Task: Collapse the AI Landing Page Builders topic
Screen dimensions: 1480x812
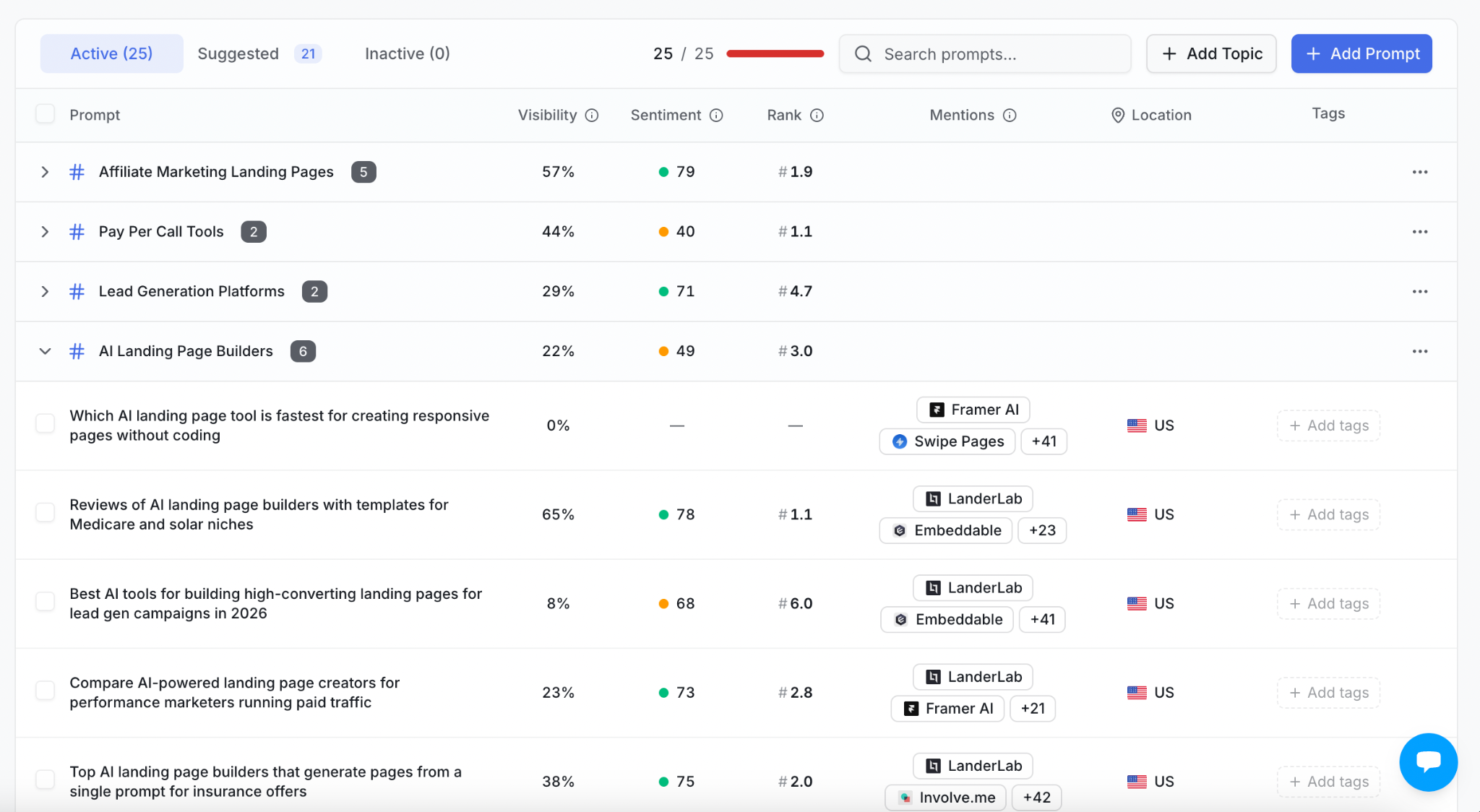Action: 45,352
